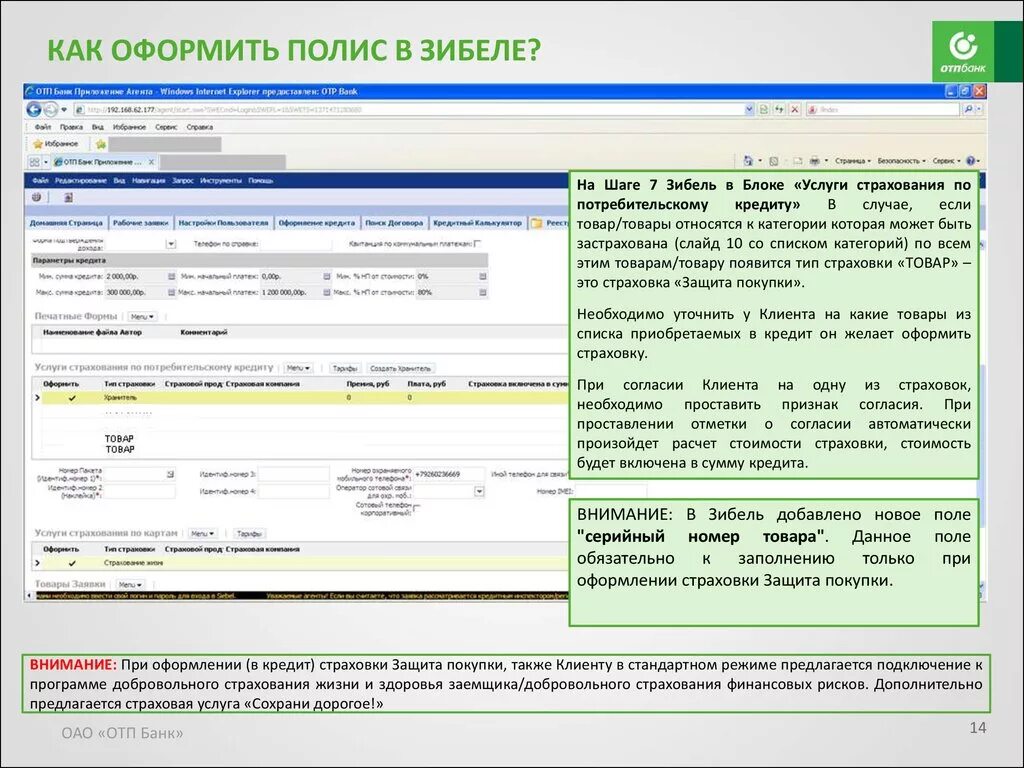The image size is (1024, 768).
Task: Open Безопасность dropdown in command bar
Action: pyautogui.click(x=901, y=161)
